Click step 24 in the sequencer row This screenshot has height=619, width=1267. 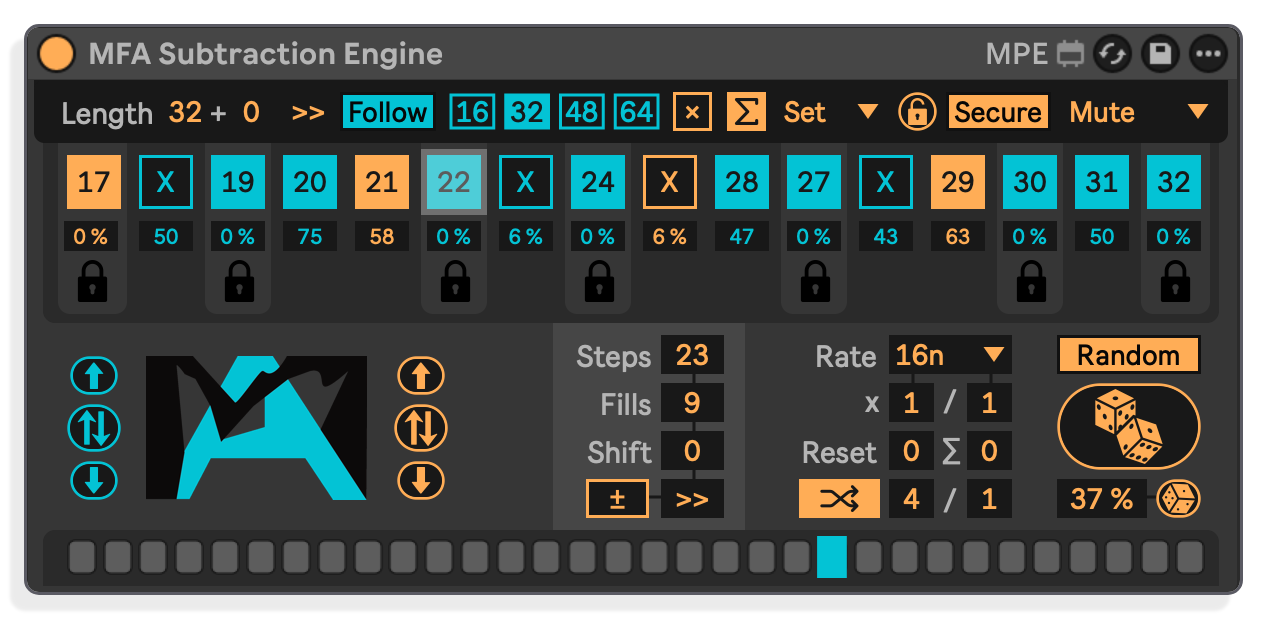[x=598, y=182]
